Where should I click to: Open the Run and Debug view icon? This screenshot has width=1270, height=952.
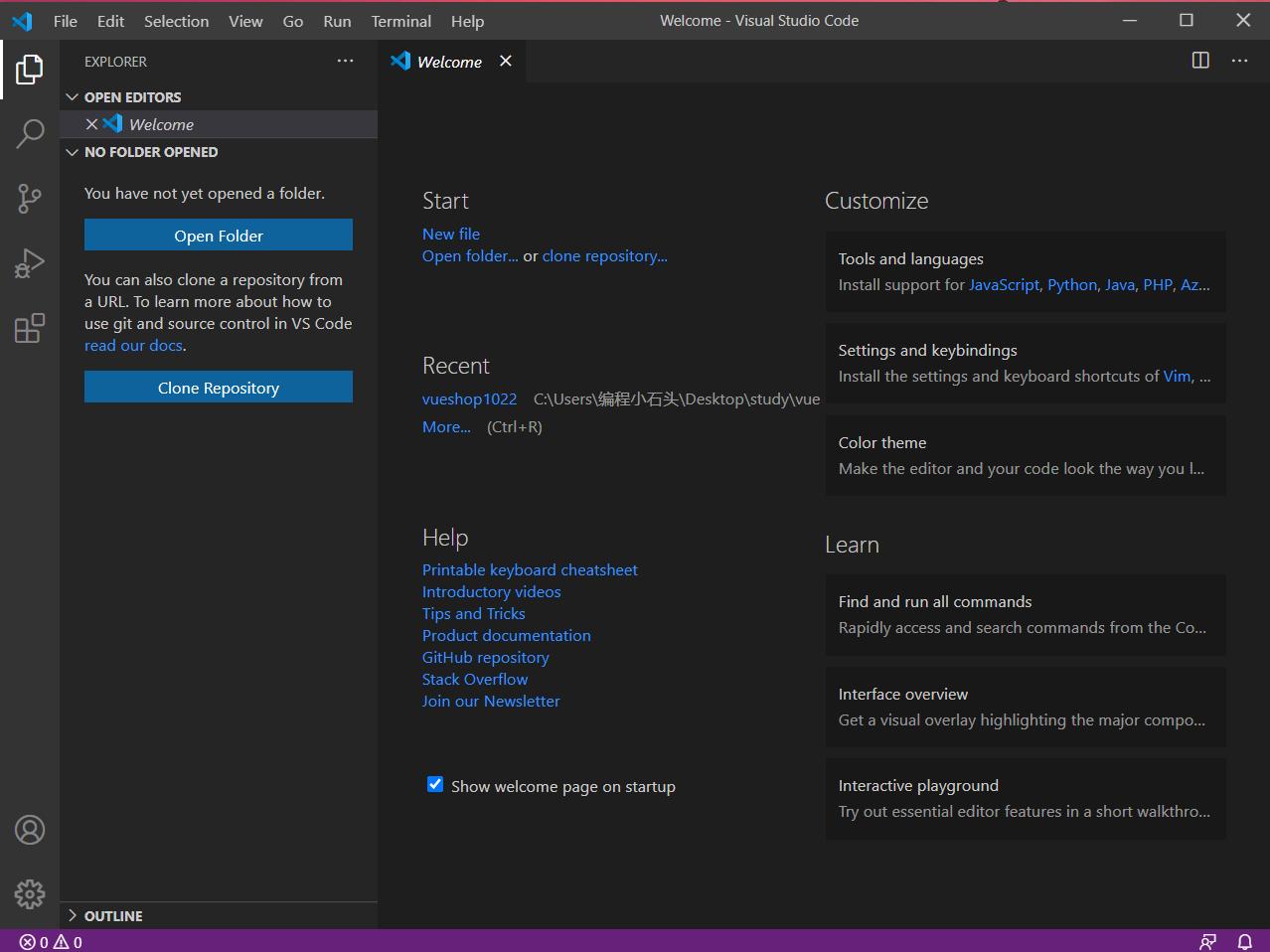tap(30, 262)
